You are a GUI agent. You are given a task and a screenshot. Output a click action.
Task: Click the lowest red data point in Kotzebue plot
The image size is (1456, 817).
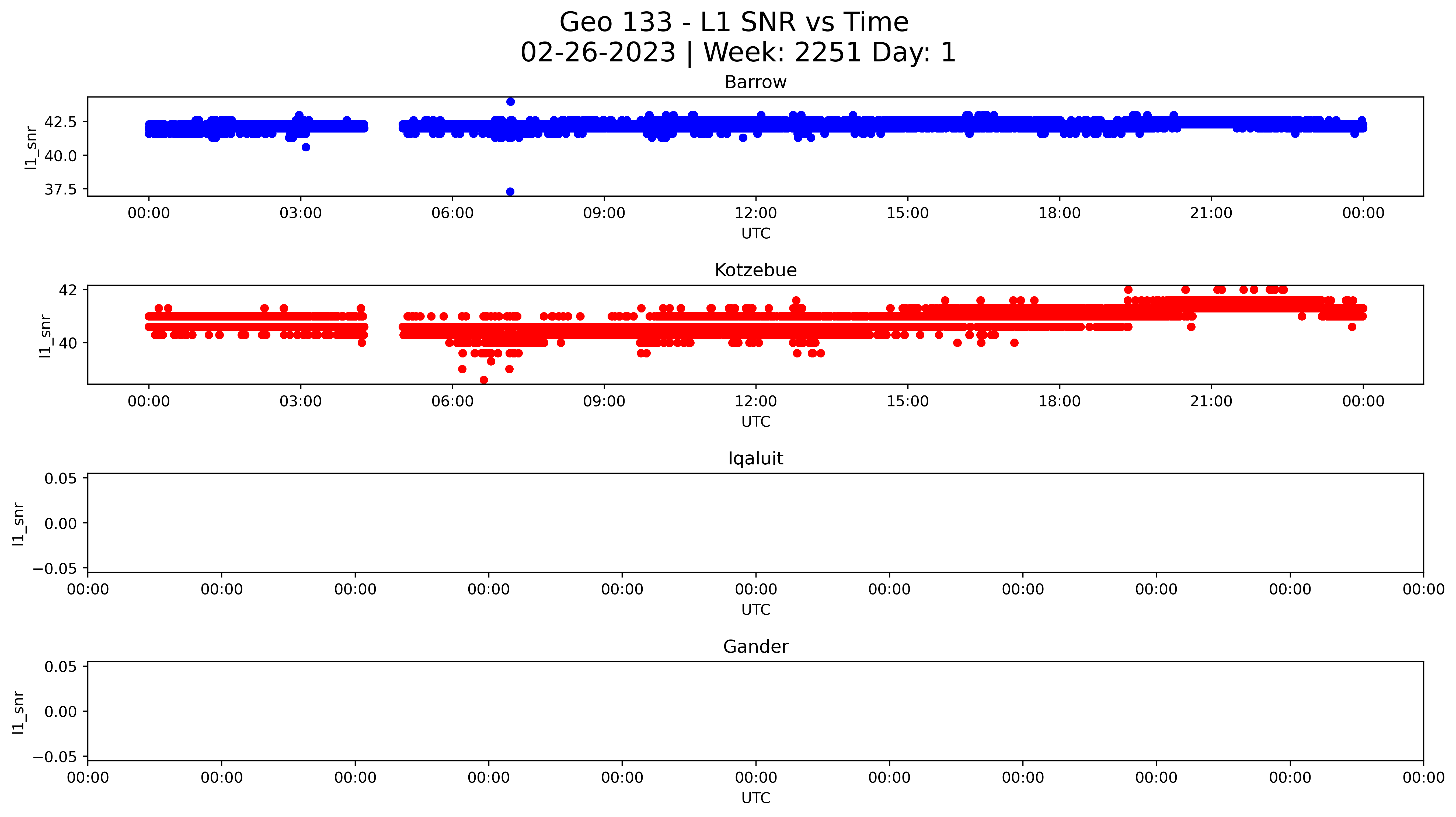[x=484, y=380]
